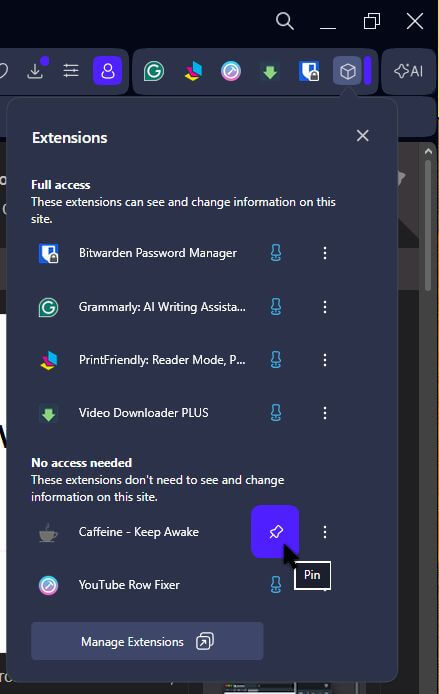439x694 pixels.
Task: Open the downloads toolbar icon
Action: coord(36,69)
